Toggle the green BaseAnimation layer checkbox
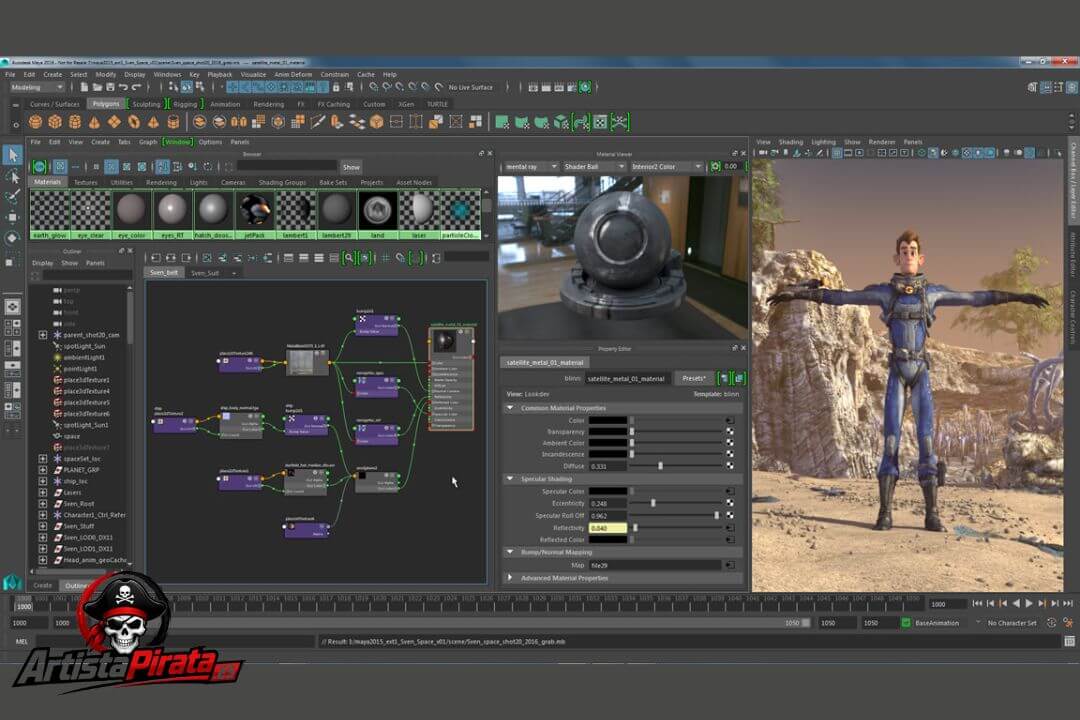The width and height of the screenshot is (1080, 720). pos(906,623)
